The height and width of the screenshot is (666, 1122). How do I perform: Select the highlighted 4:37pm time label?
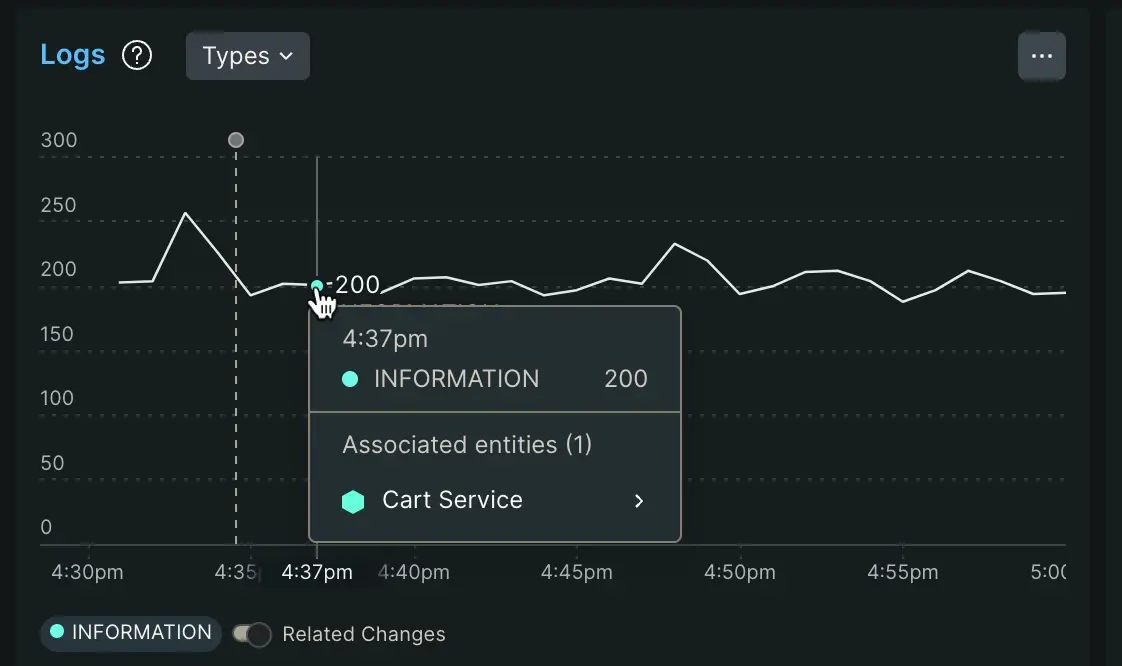[x=316, y=571]
